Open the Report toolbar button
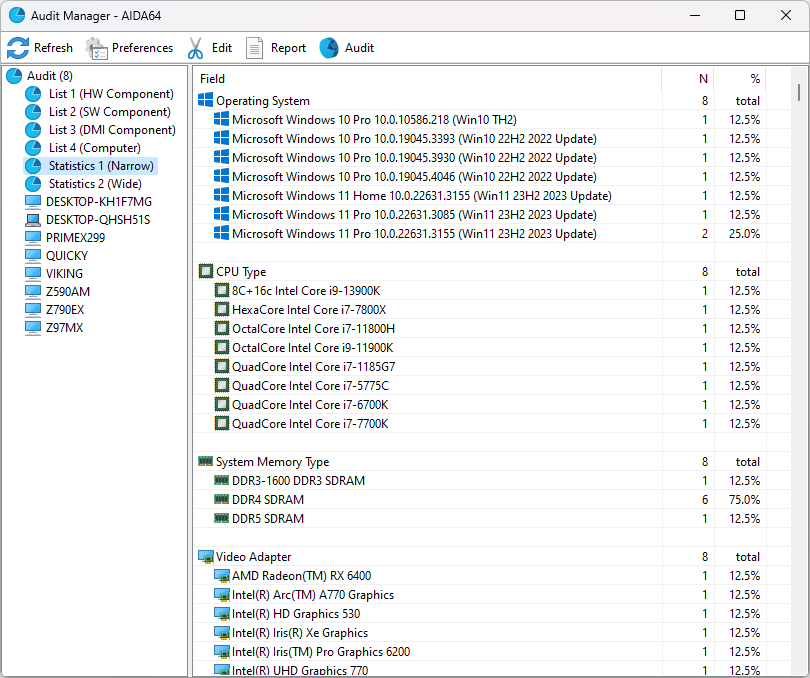 pos(255,48)
